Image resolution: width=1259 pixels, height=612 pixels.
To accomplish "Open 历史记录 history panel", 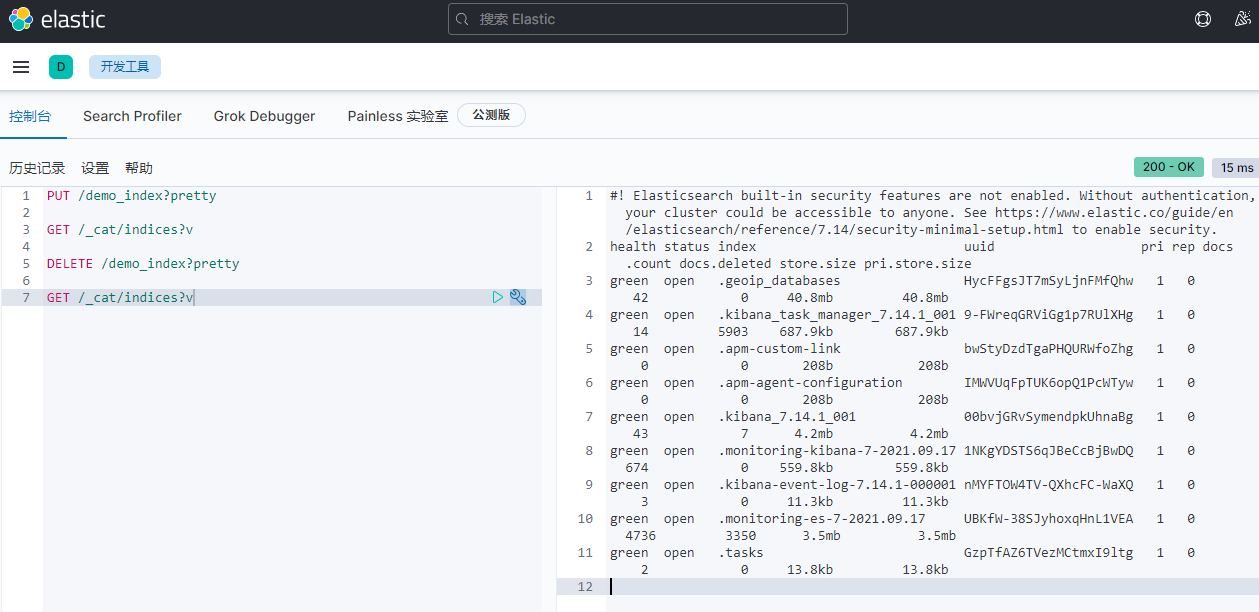I will coord(37,168).
